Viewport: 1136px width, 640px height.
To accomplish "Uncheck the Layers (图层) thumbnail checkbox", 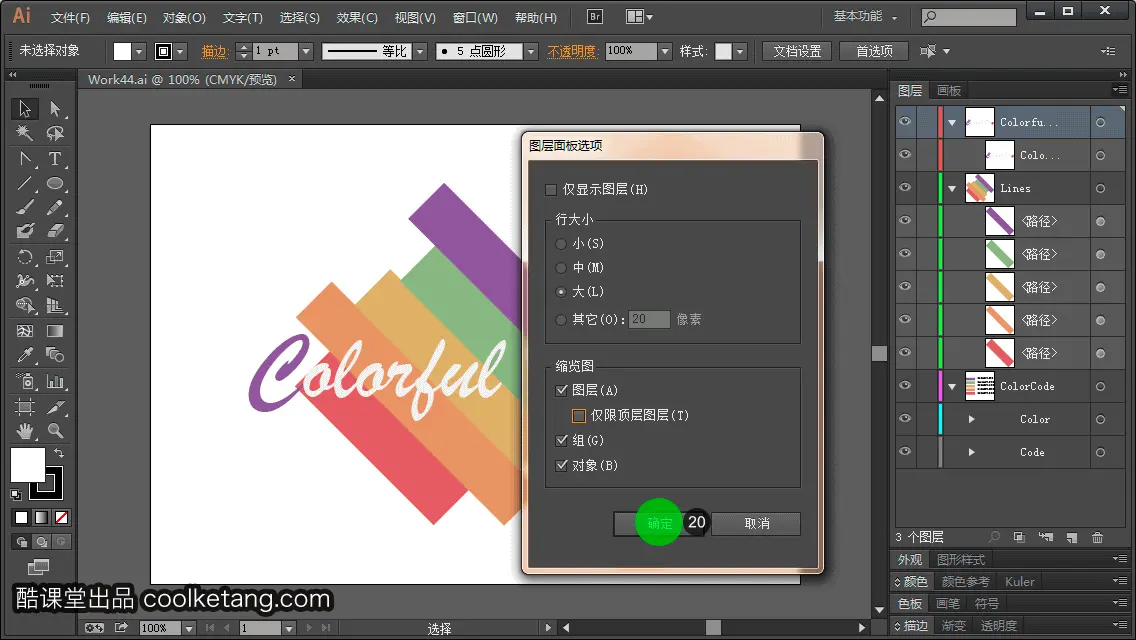I will (561, 390).
